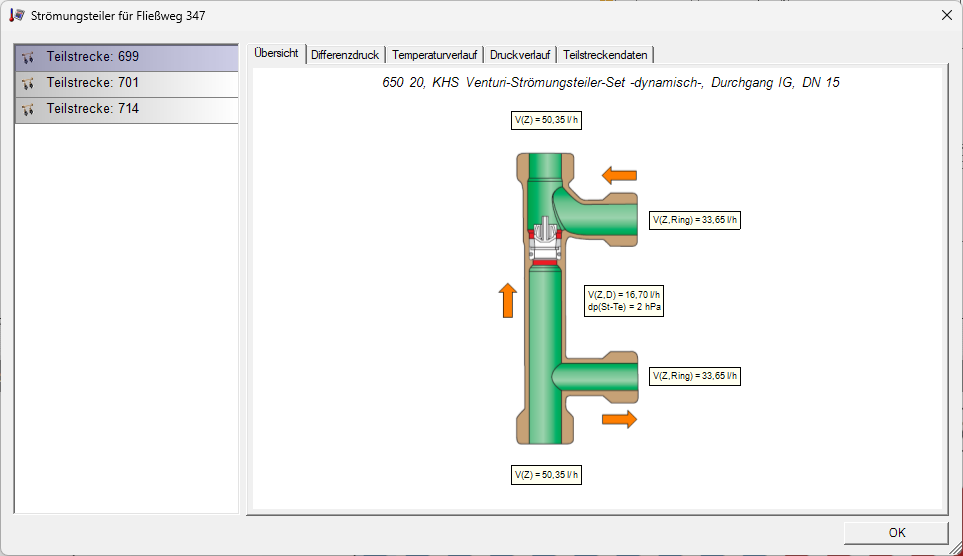
Task: Open the Druckverlauf tab
Action: [520, 55]
